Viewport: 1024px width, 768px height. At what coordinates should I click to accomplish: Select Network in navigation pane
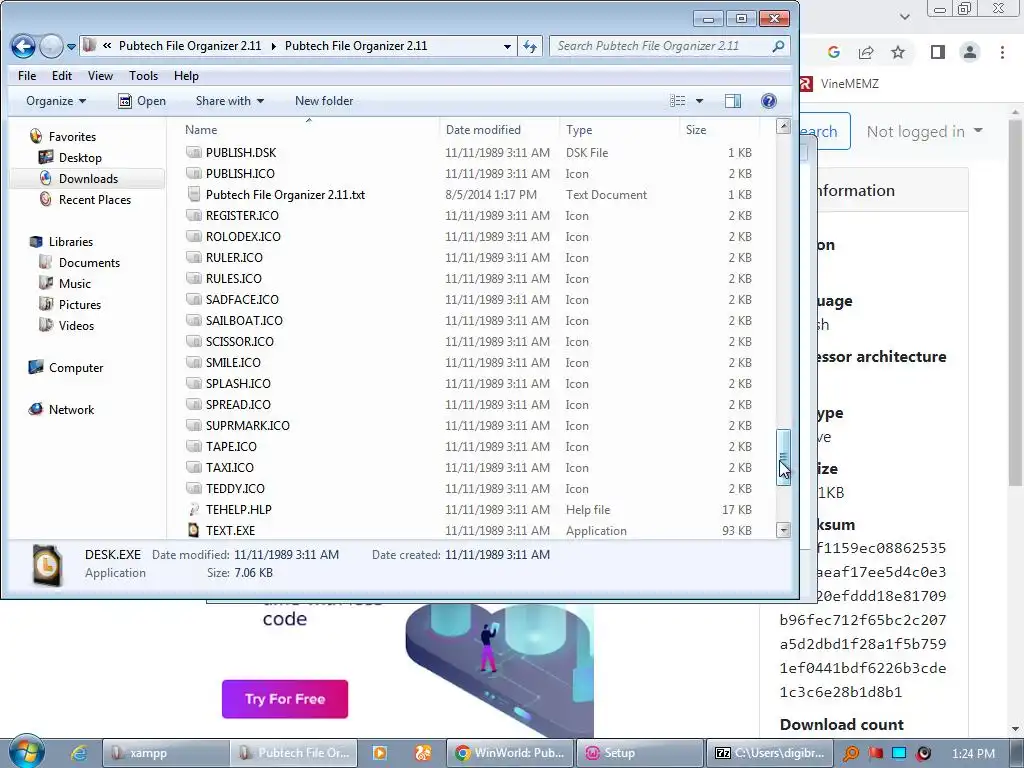click(x=71, y=409)
